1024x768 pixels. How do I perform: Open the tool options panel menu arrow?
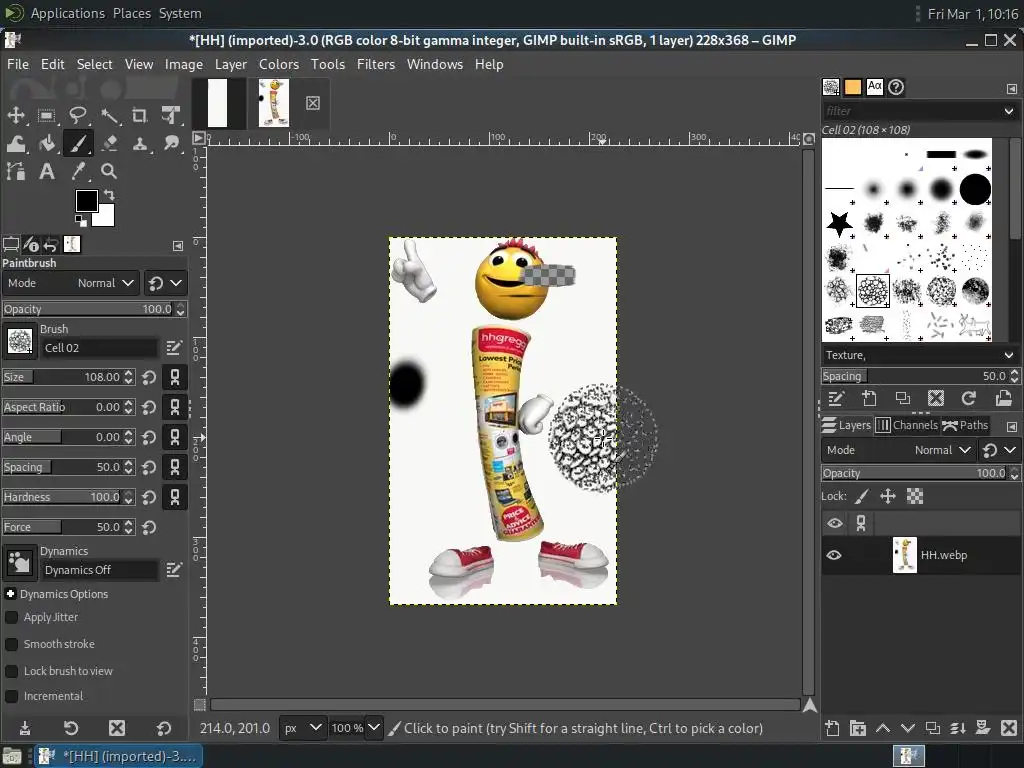178,246
